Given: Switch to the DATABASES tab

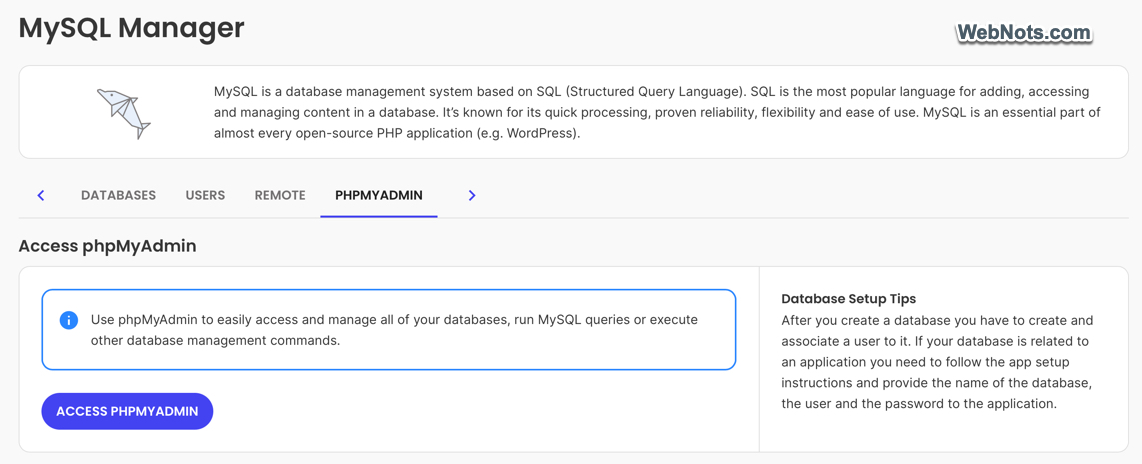Looking at the screenshot, I should (119, 195).
